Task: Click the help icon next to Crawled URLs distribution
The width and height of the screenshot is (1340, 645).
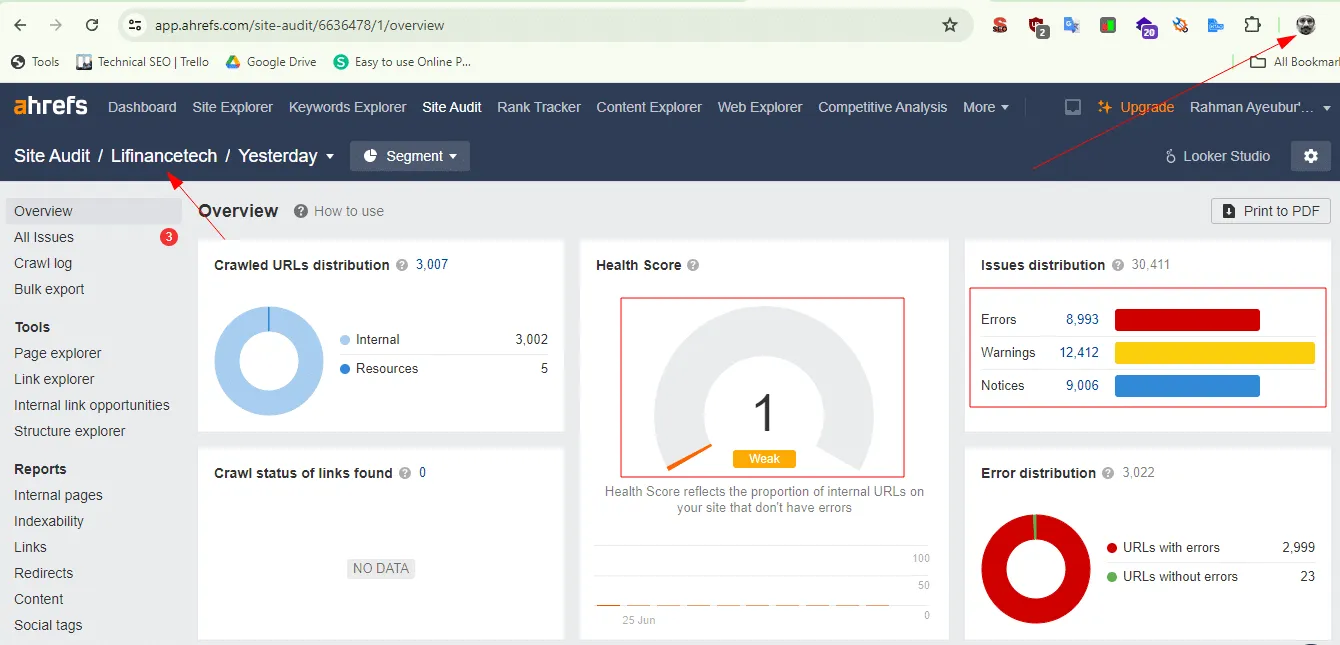Action: pyautogui.click(x=402, y=265)
